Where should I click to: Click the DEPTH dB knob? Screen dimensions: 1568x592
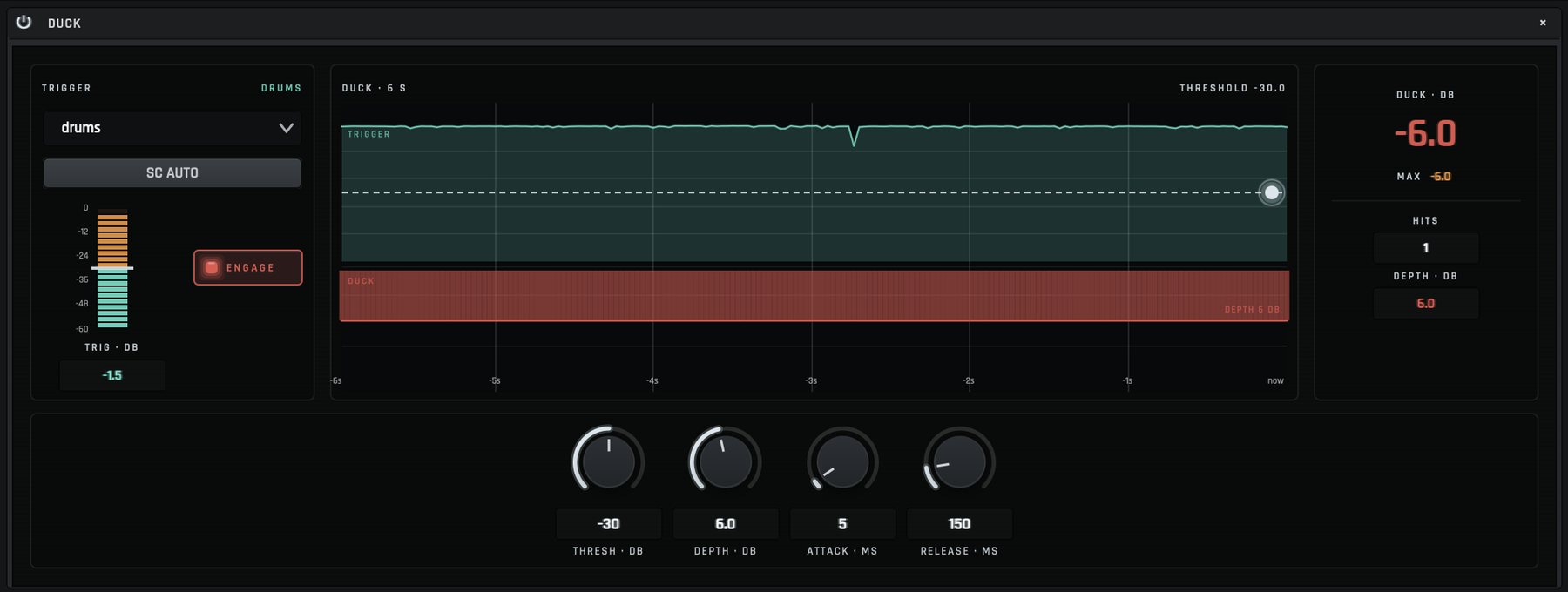click(x=725, y=461)
